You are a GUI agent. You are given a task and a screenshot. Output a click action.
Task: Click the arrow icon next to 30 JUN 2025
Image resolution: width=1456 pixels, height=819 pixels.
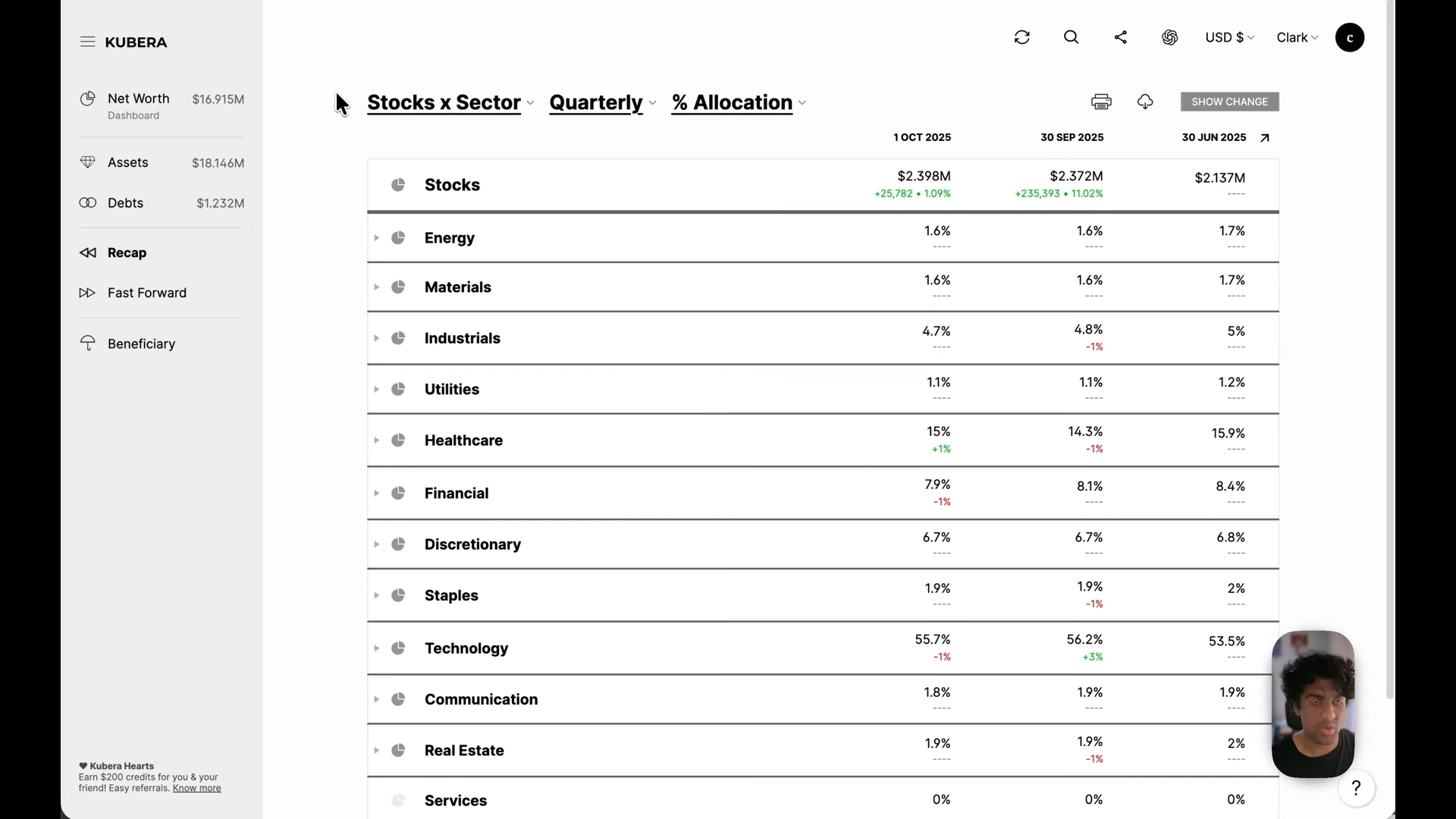point(1264,138)
